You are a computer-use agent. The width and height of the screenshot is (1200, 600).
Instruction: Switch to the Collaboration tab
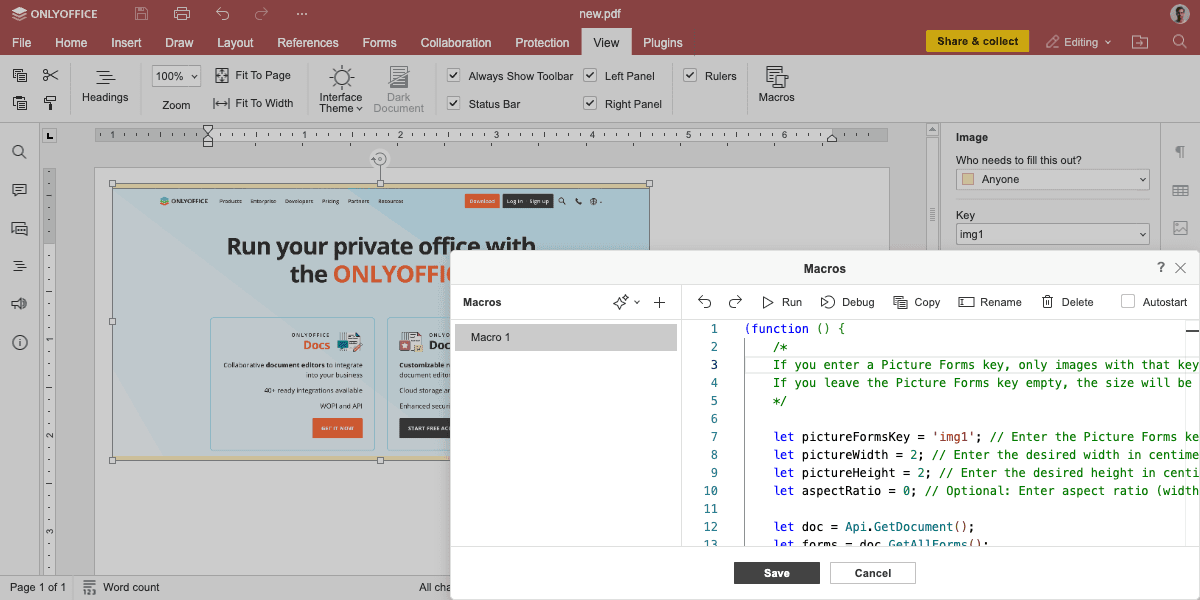(x=456, y=43)
